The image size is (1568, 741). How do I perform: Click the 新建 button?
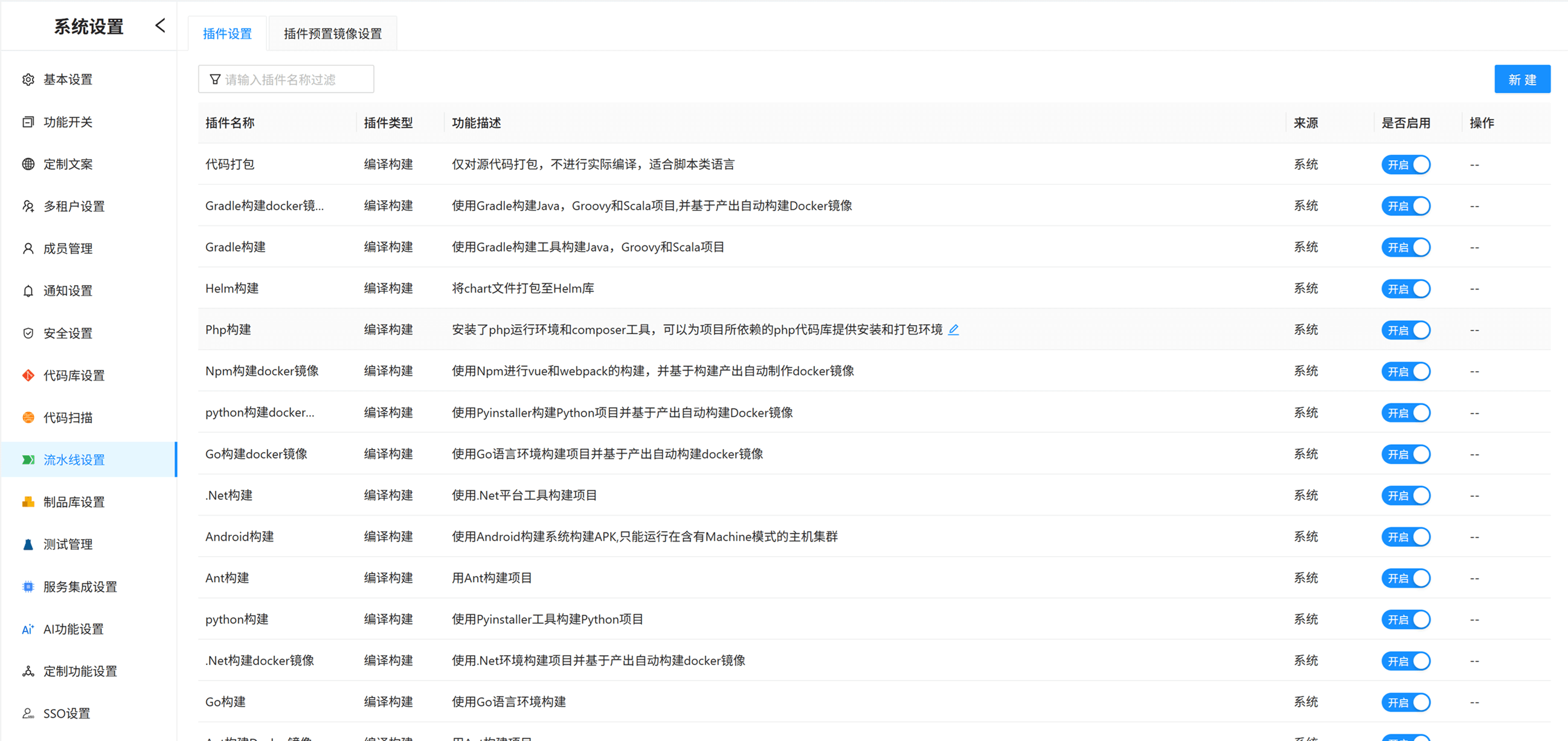[x=1522, y=79]
